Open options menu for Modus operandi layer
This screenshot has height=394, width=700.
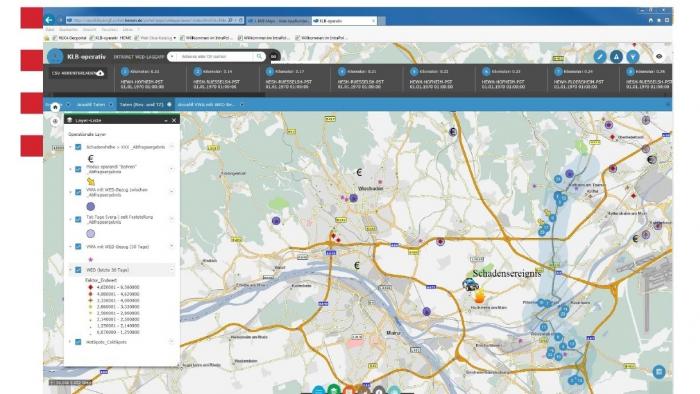point(172,169)
